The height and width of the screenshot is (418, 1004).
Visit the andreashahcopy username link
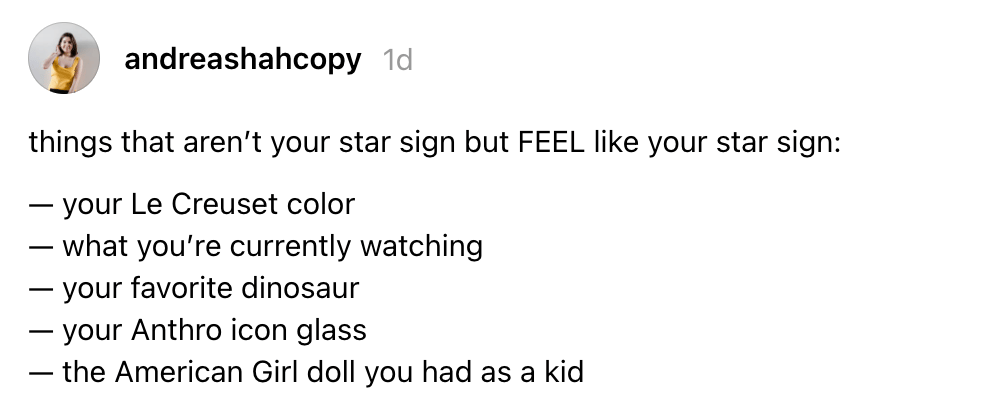[243, 60]
